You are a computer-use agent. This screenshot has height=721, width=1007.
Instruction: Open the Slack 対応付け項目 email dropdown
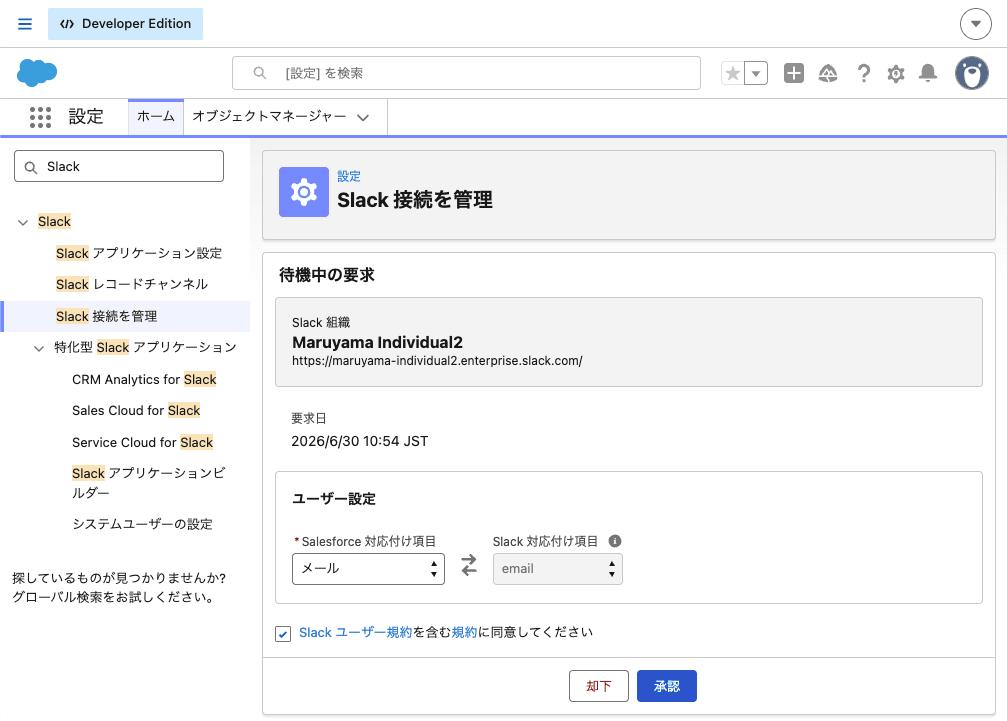pyautogui.click(x=557, y=569)
